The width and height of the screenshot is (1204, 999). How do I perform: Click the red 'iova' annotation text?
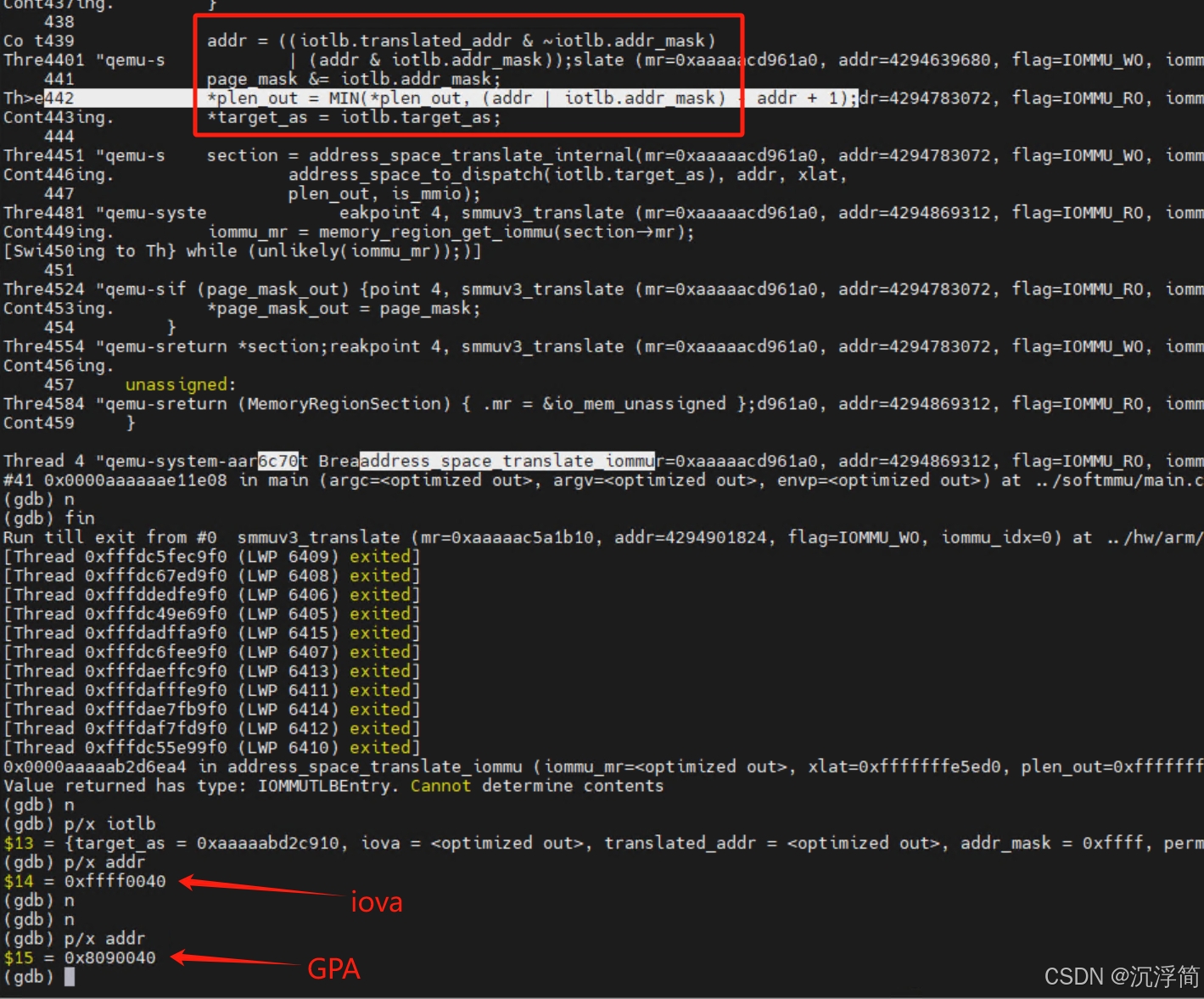point(376,902)
